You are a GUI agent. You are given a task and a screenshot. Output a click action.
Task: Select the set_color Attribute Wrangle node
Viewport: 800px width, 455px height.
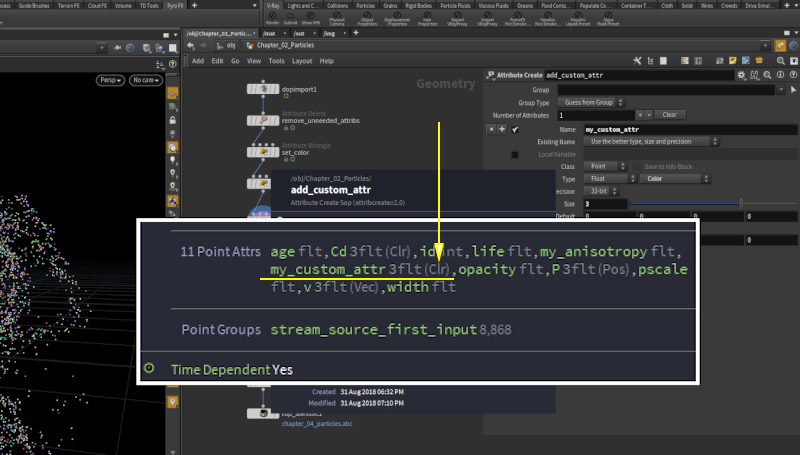tap(265, 152)
